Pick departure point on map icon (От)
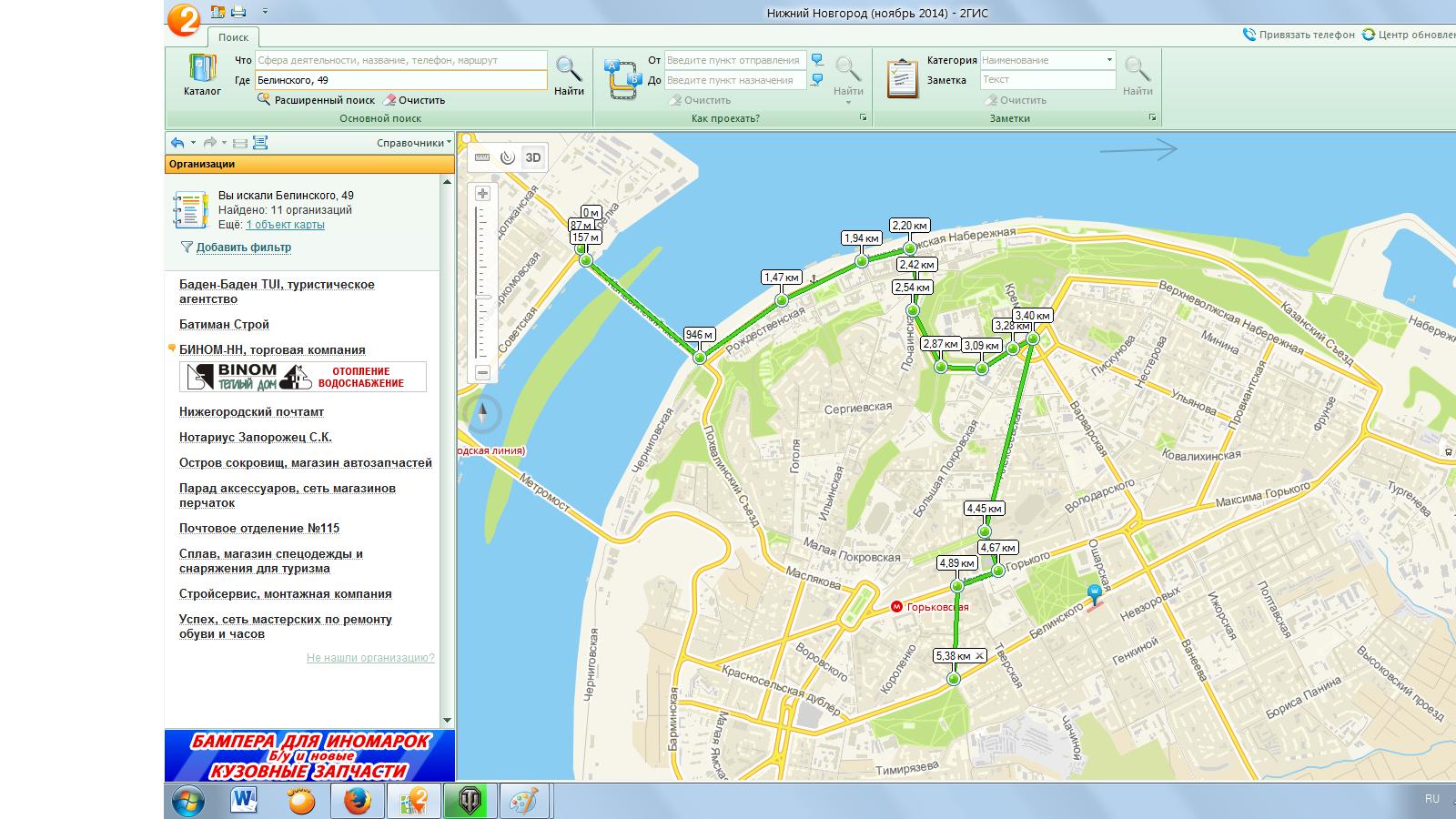Image resolution: width=1456 pixels, height=819 pixels. coord(817,60)
